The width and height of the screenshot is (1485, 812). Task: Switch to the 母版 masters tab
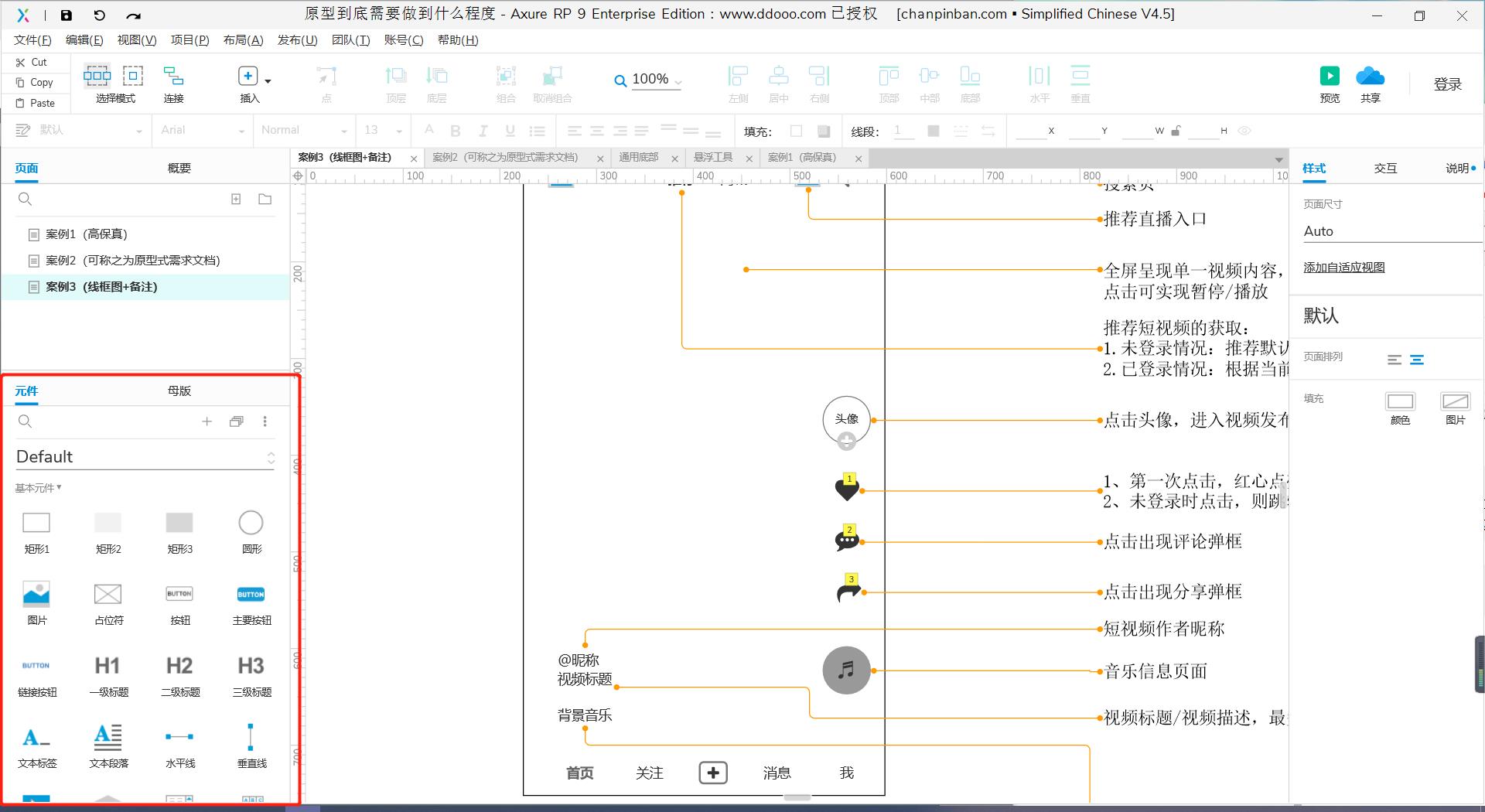pyautogui.click(x=179, y=391)
